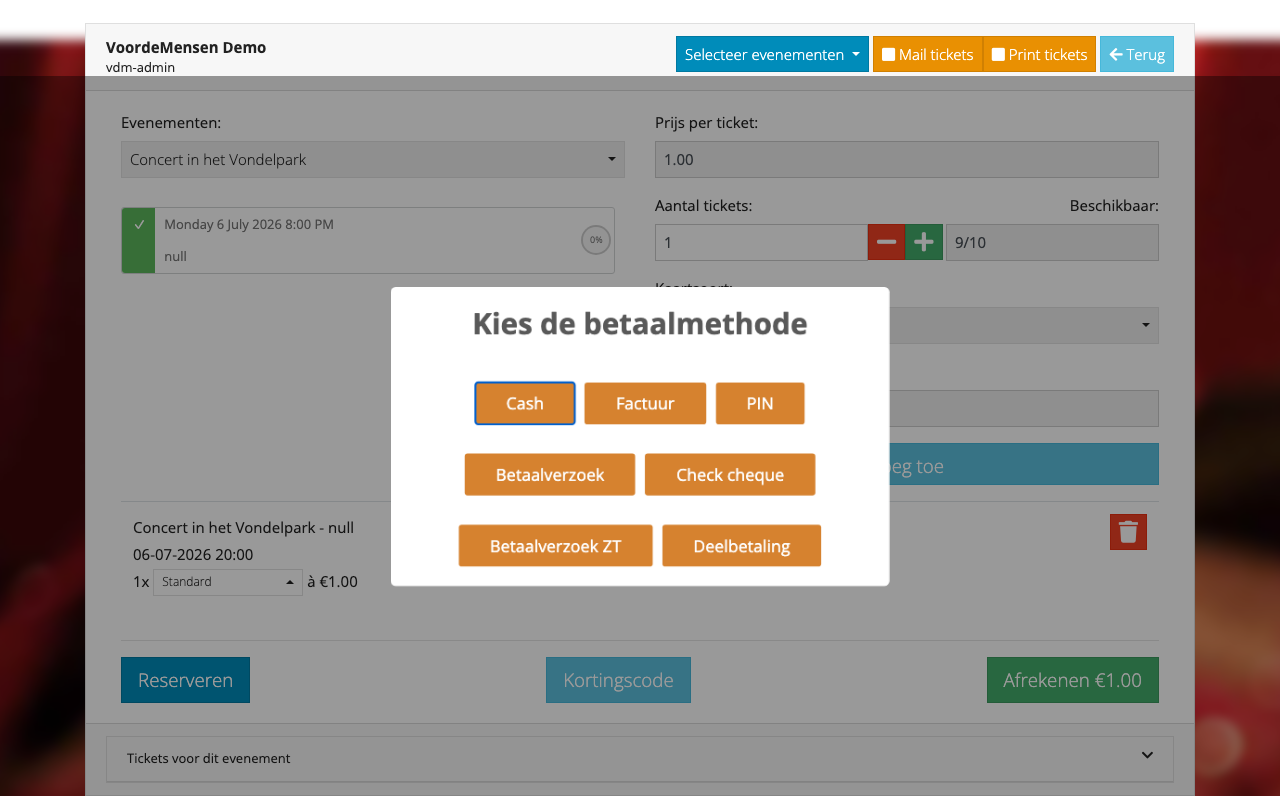Open the Standard ticket type dropdown
The height and width of the screenshot is (796, 1280).
(x=227, y=581)
